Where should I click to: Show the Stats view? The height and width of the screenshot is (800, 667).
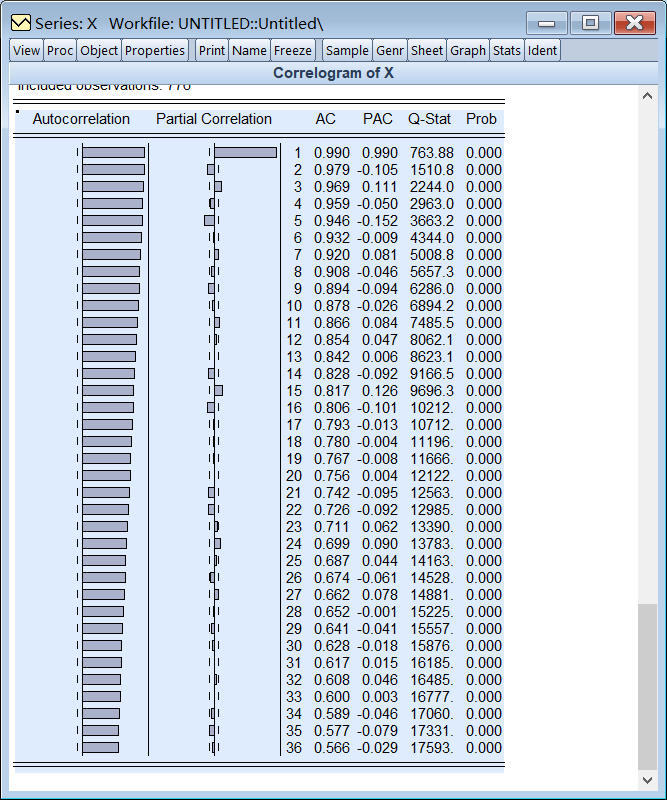pyautogui.click(x=506, y=51)
